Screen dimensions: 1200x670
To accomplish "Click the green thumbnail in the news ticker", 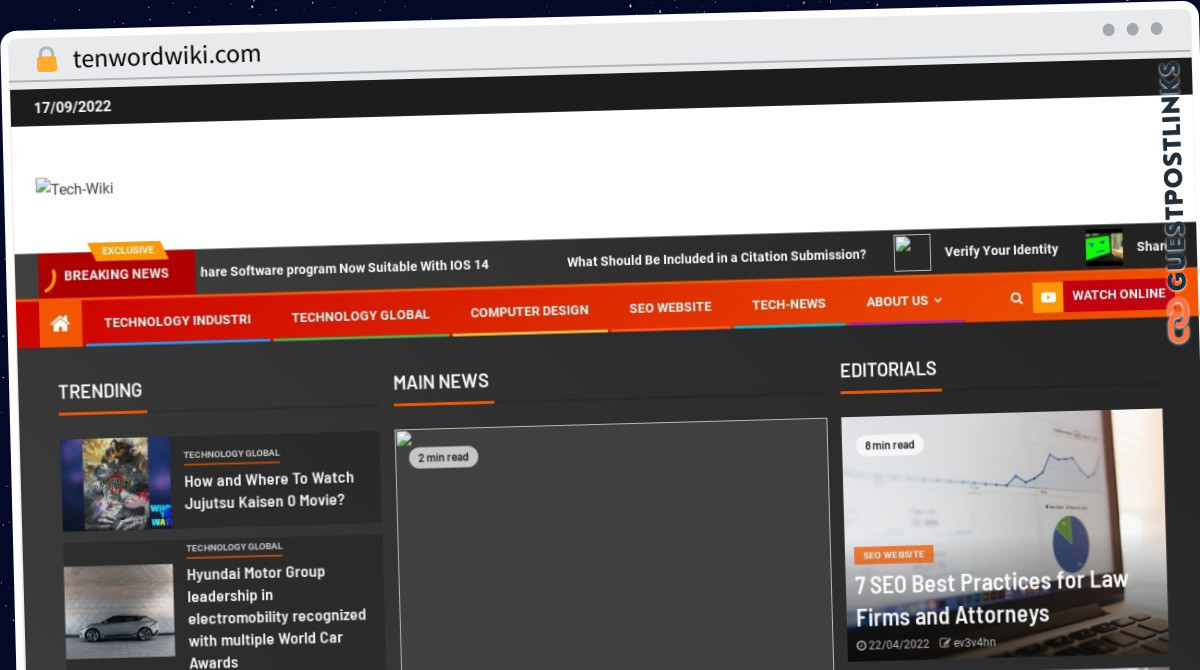I will tap(1104, 248).
